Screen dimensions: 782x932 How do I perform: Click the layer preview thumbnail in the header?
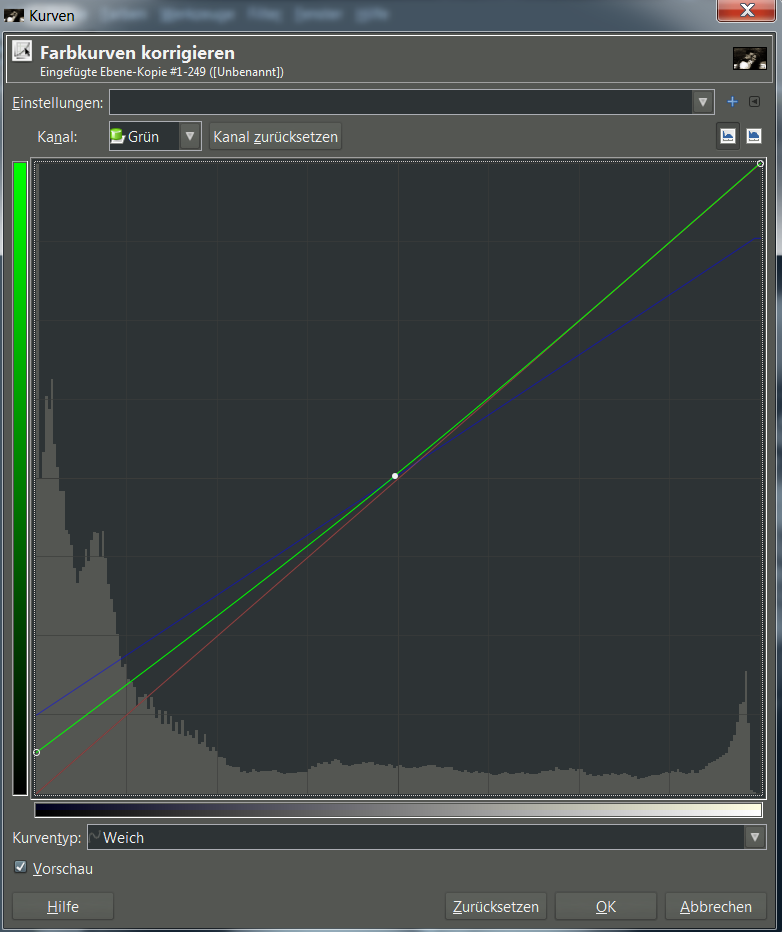click(749, 58)
